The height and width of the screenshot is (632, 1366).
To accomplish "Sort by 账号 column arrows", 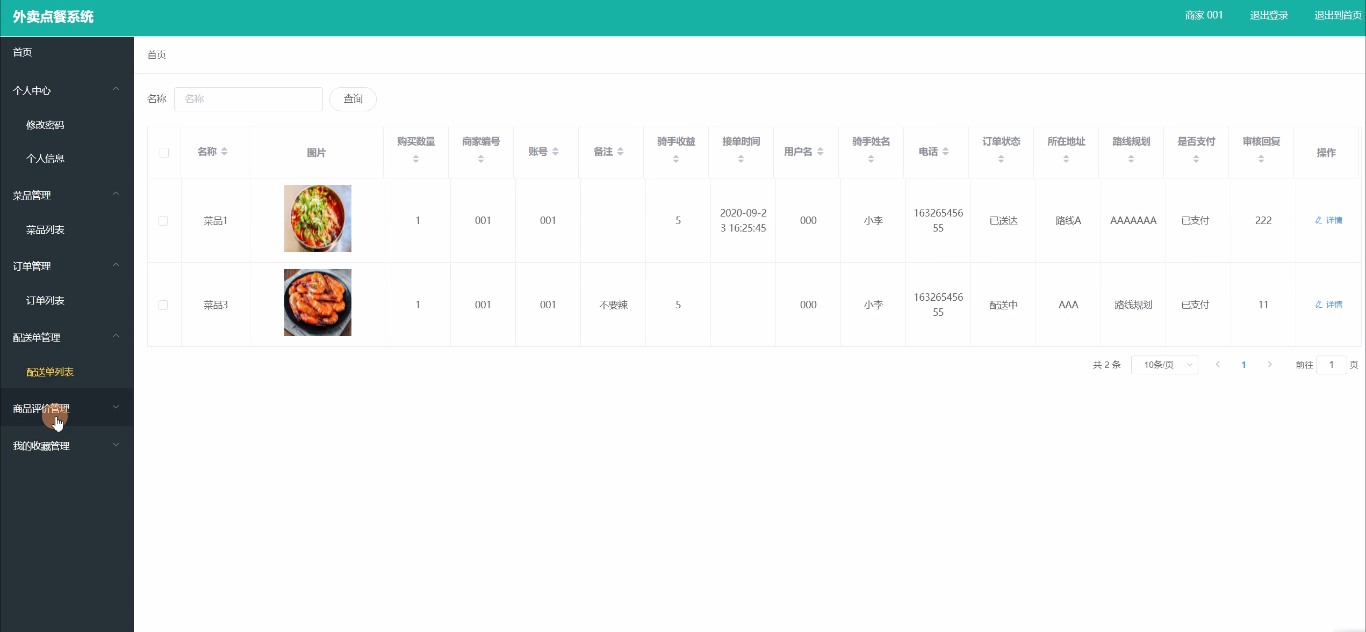I will [x=555, y=152].
